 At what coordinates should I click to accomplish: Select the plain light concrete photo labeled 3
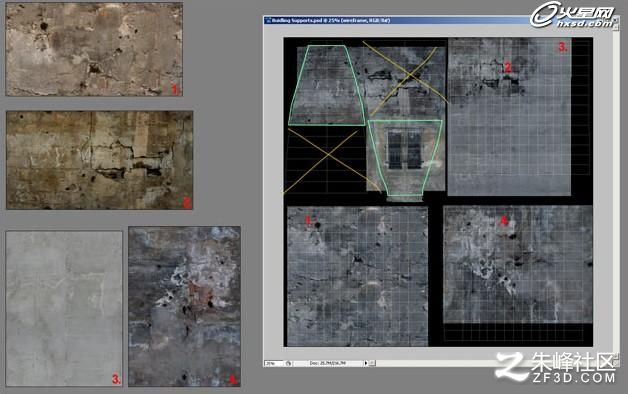[x=64, y=308]
